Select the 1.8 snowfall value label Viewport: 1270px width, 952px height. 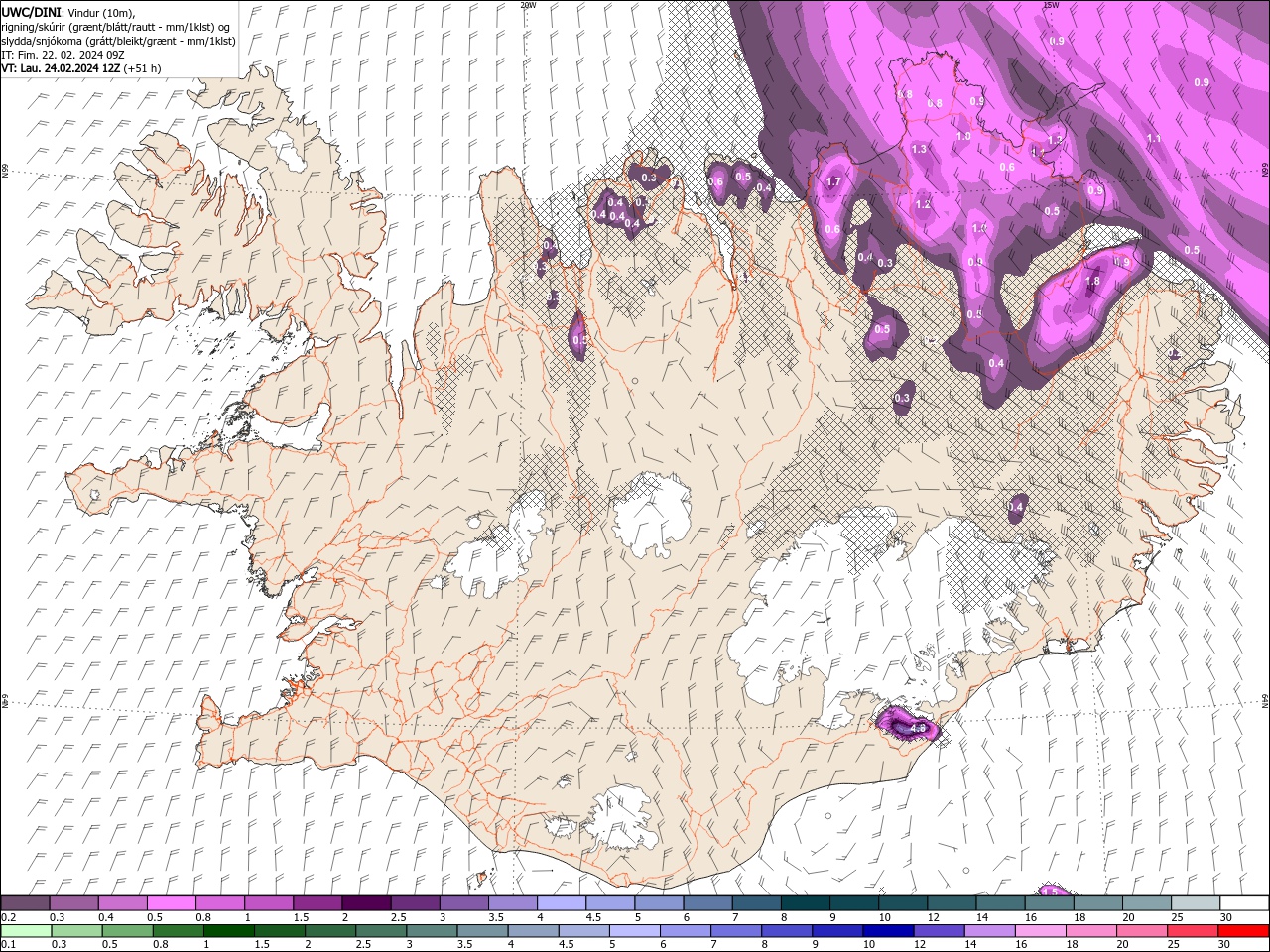[1092, 281]
